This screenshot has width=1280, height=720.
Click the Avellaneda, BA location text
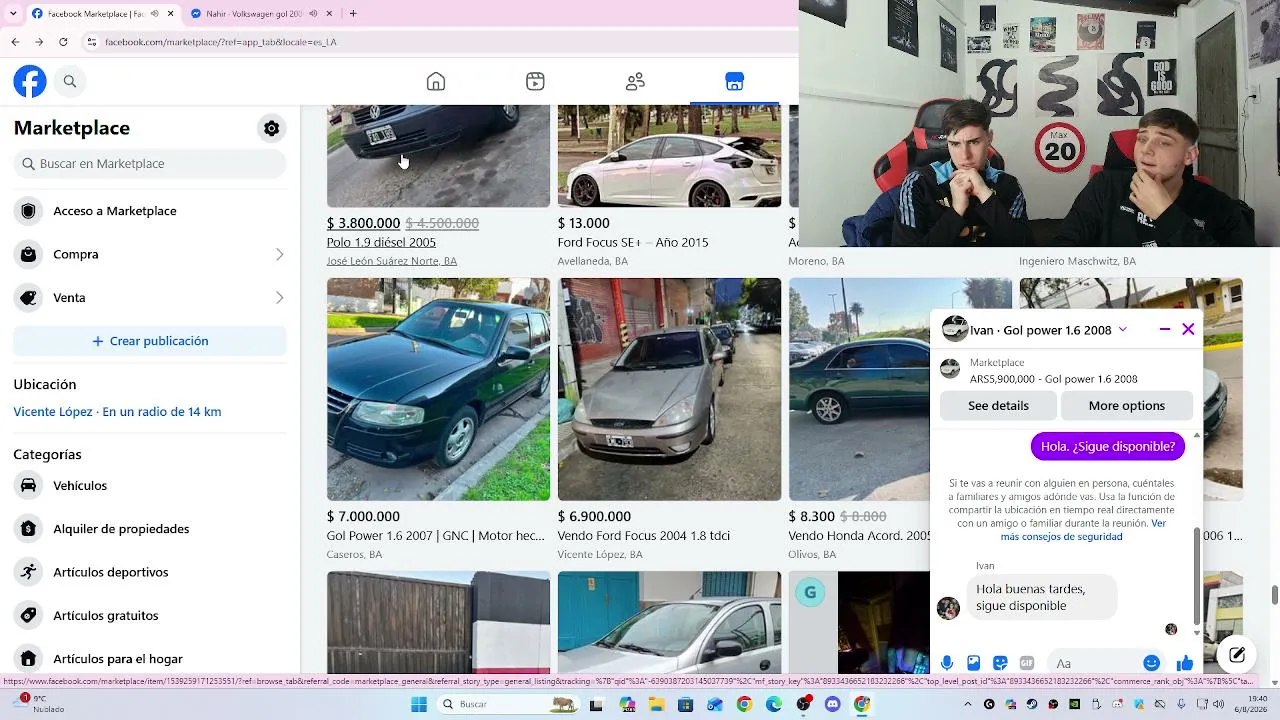coord(593,262)
